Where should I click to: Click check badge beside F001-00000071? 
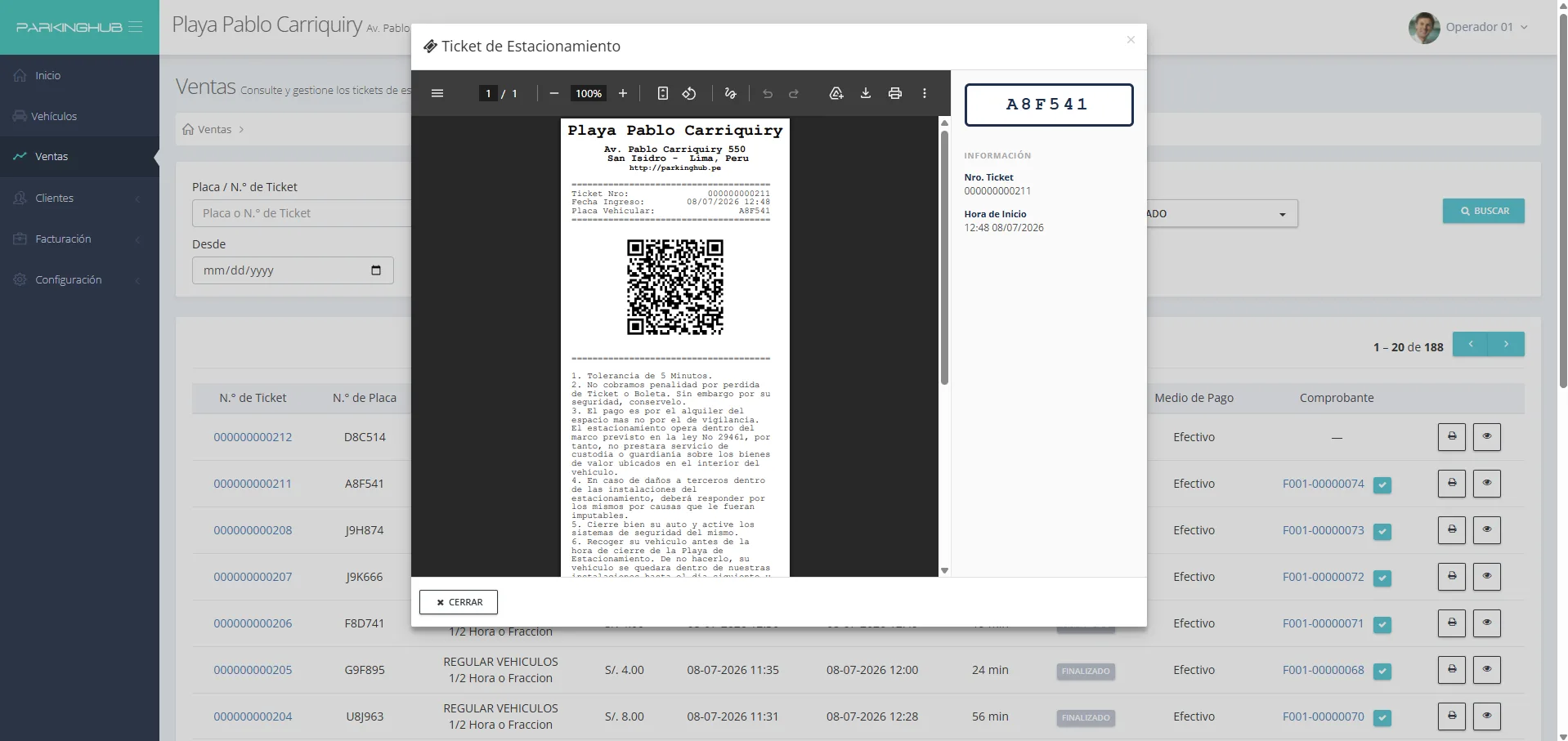pos(1382,625)
